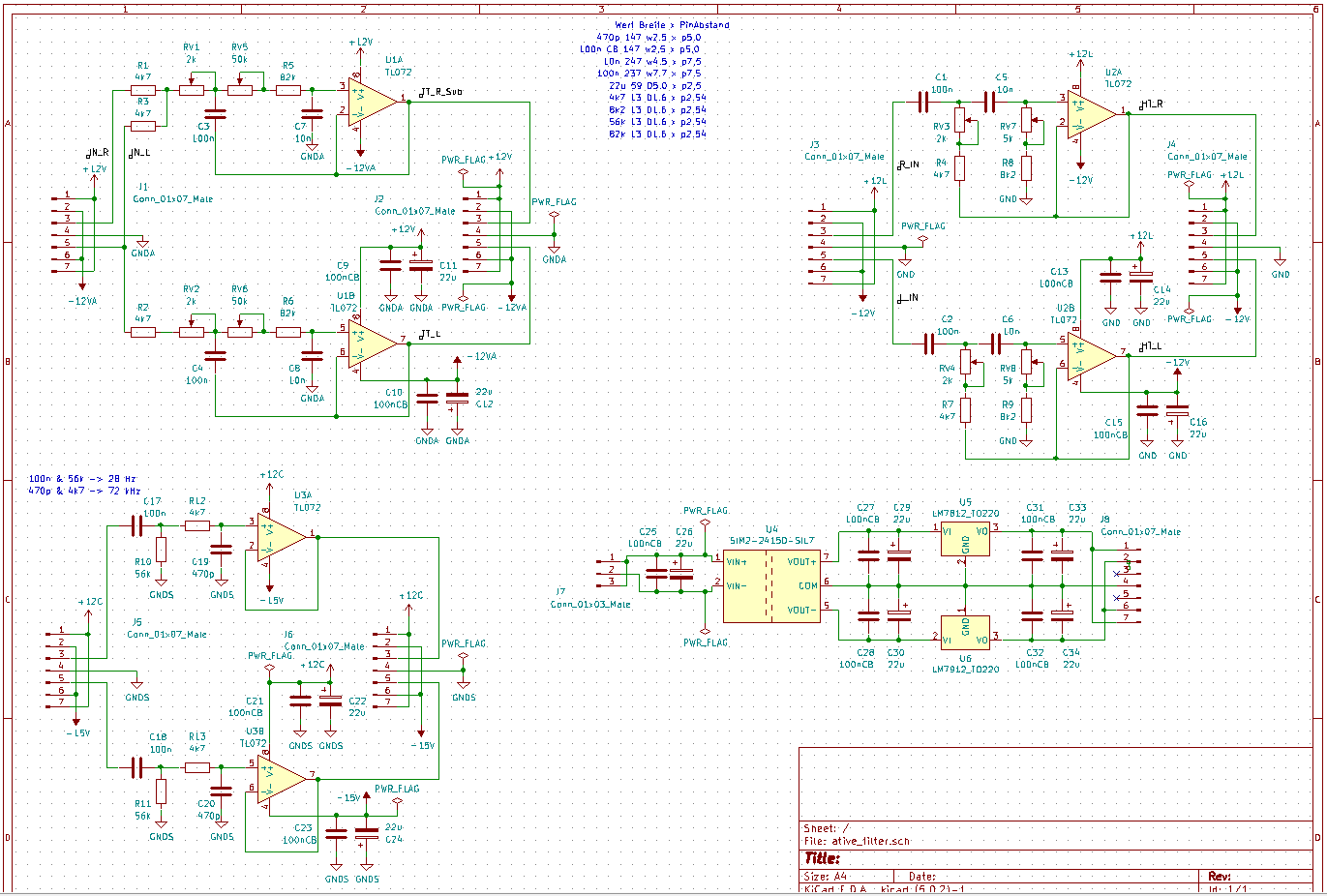
Task: Select the U1A TL072 op-amp symbol
Action: coord(373,102)
